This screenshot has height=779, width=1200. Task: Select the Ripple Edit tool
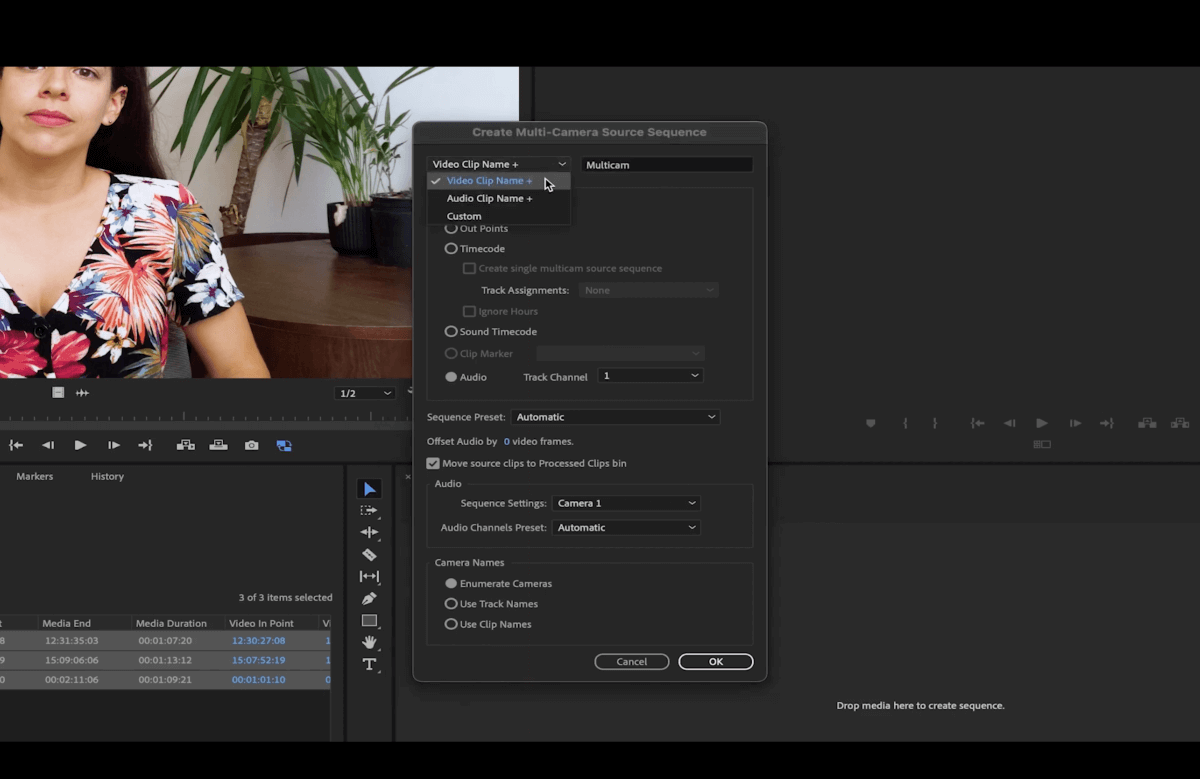tap(369, 533)
